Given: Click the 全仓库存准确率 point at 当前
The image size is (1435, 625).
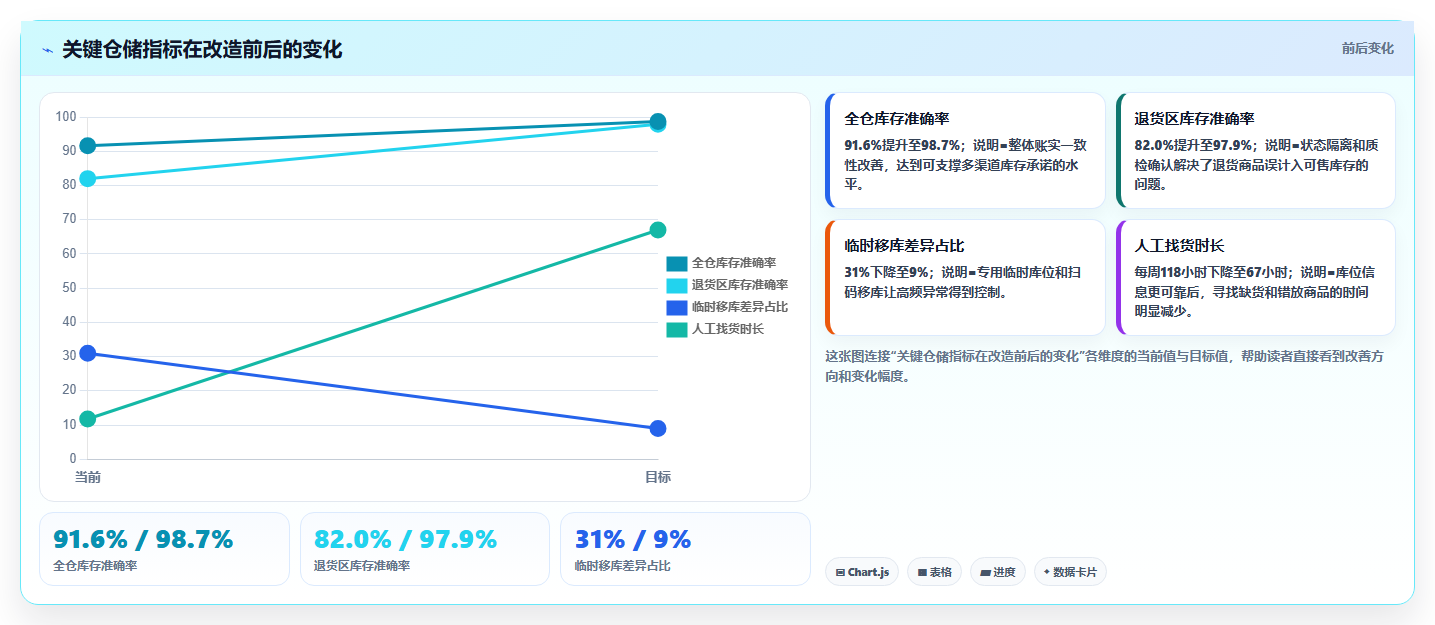Looking at the screenshot, I should [x=88, y=146].
